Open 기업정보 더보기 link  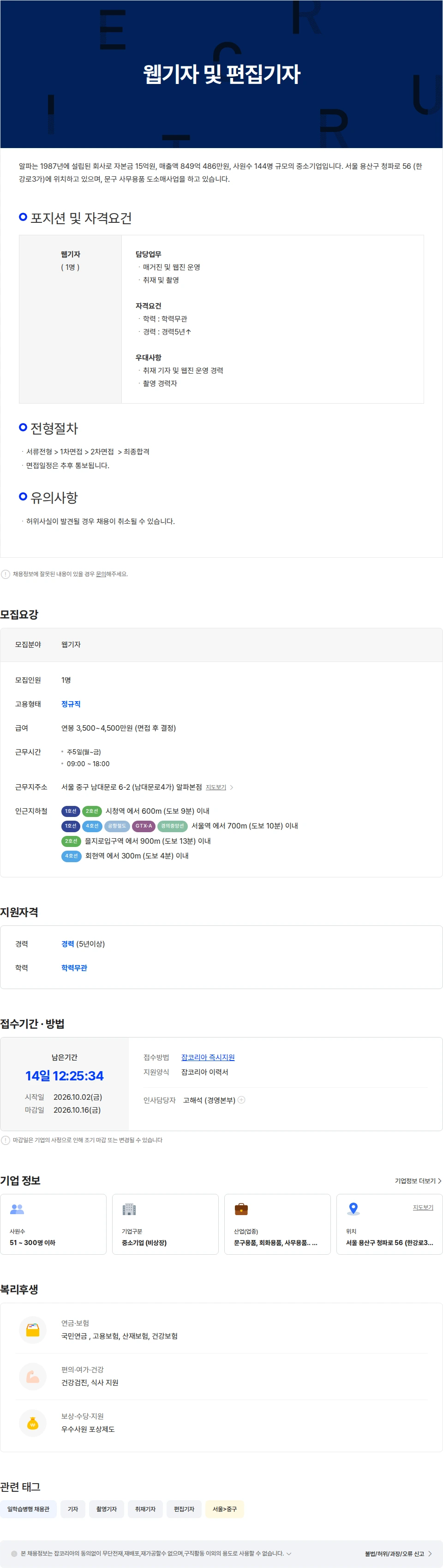[x=418, y=1180]
